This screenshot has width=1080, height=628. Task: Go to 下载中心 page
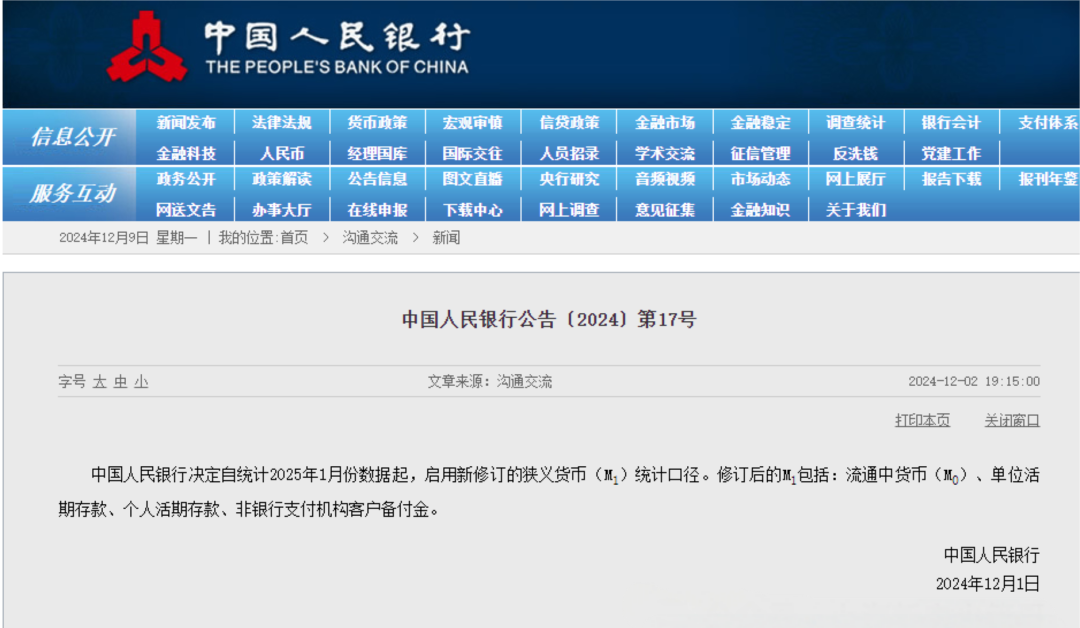point(472,209)
